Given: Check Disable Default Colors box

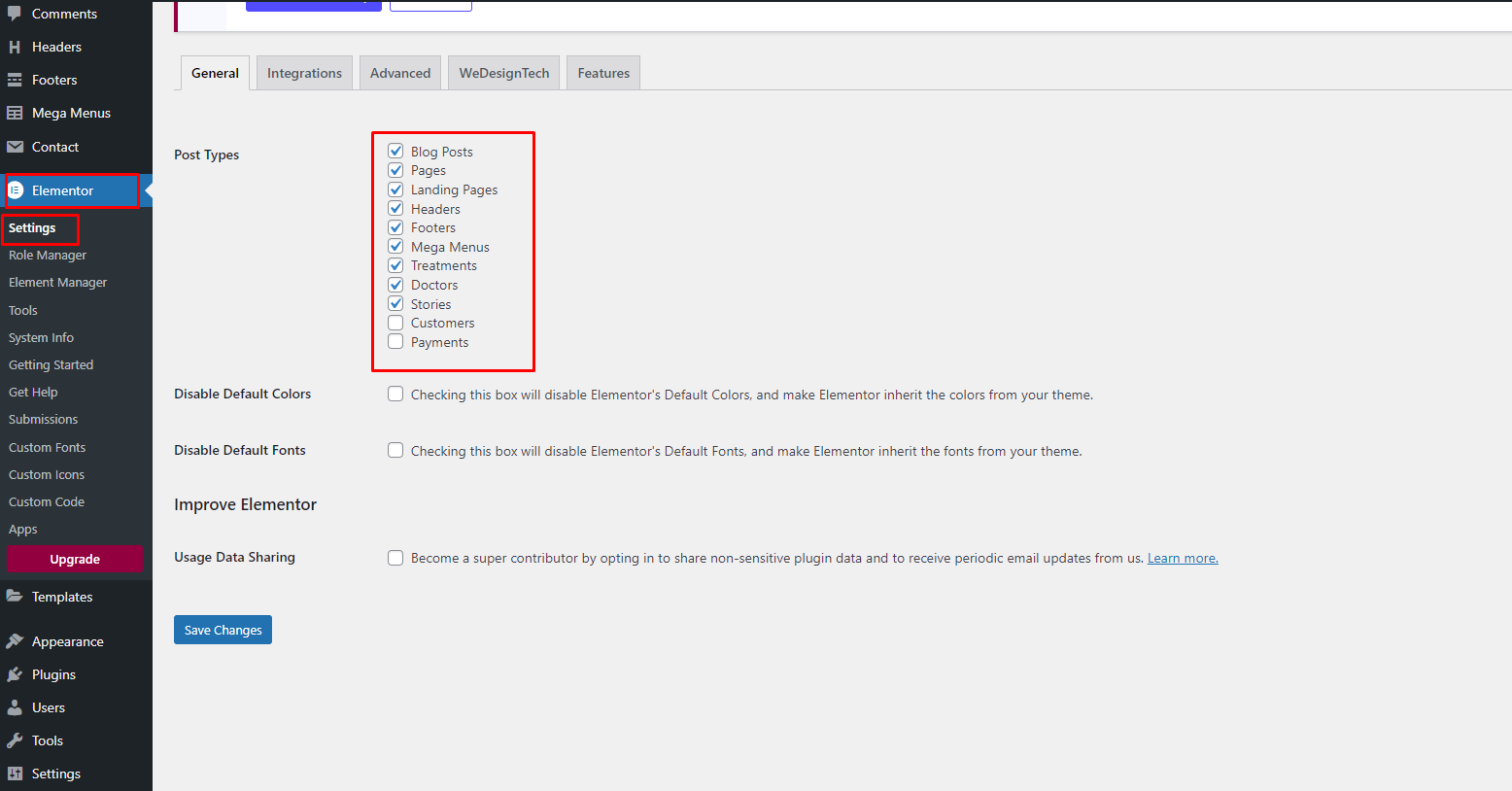Looking at the screenshot, I should tap(395, 394).
